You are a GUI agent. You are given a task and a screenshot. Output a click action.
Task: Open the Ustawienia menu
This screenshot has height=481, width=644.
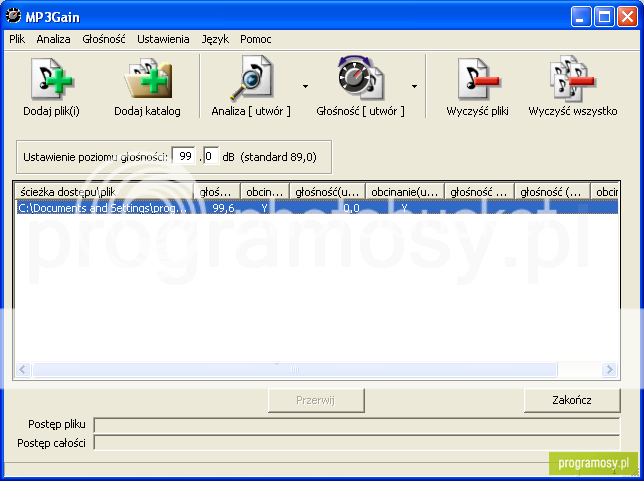click(163, 39)
